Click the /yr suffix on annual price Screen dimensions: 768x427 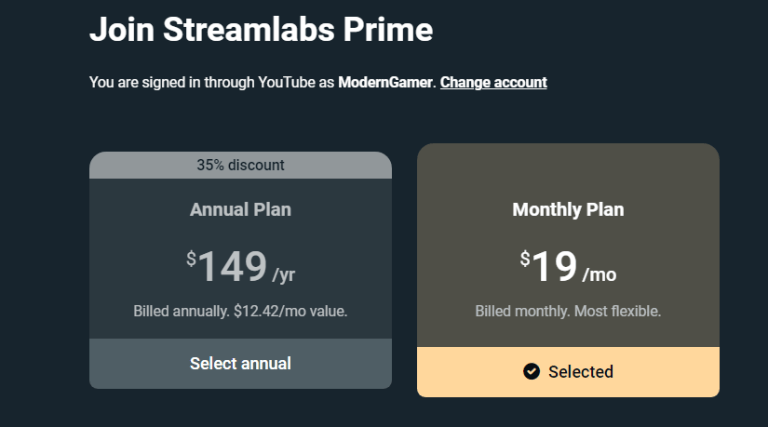point(284,274)
